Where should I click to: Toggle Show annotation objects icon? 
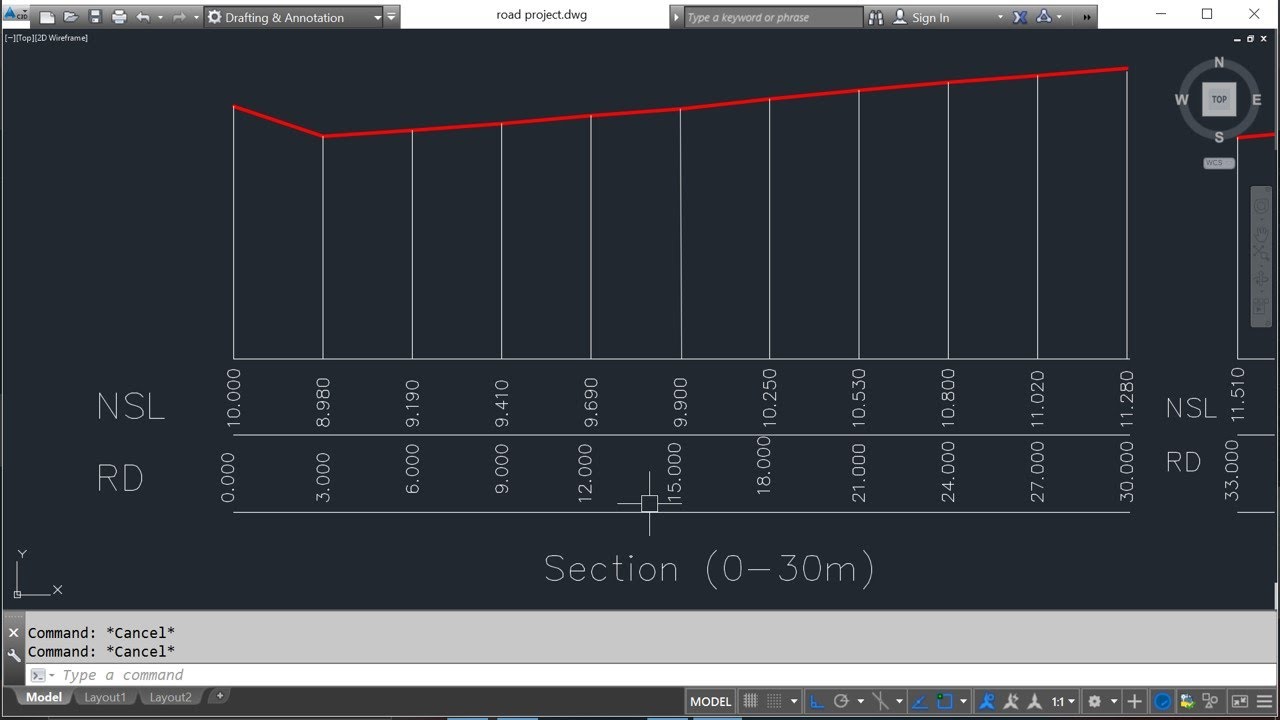click(x=986, y=702)
